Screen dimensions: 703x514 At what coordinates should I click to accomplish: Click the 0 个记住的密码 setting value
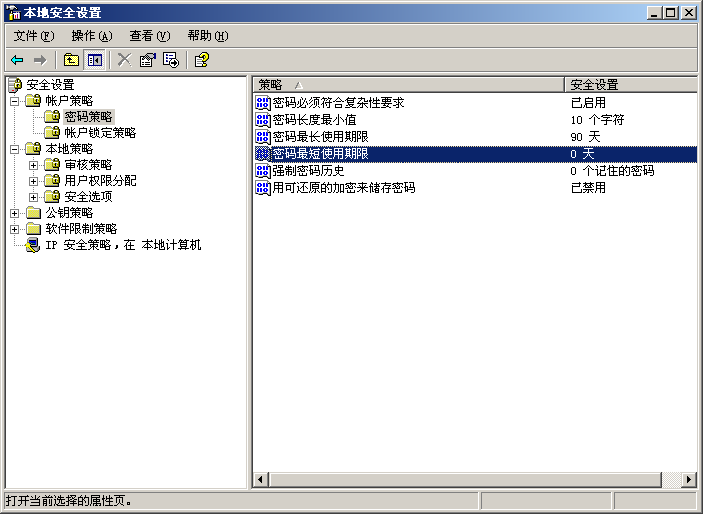(612, 170)
